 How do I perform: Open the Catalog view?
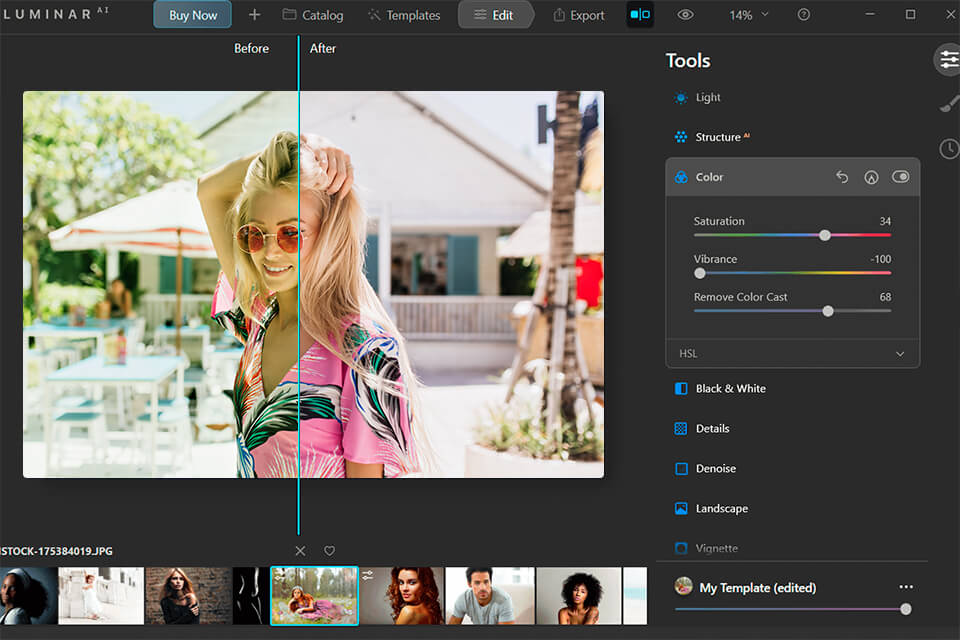point(312,15)
